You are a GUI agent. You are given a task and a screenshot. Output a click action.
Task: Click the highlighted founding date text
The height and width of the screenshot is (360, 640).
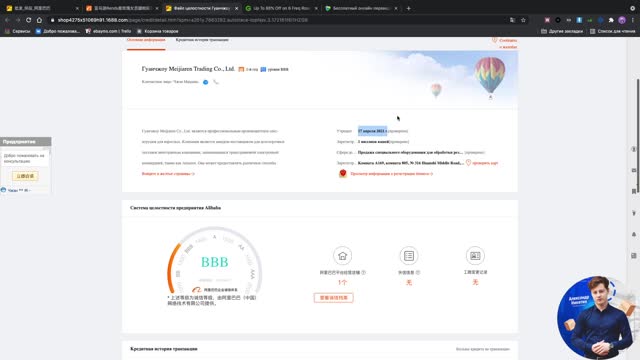coord(372,131)
